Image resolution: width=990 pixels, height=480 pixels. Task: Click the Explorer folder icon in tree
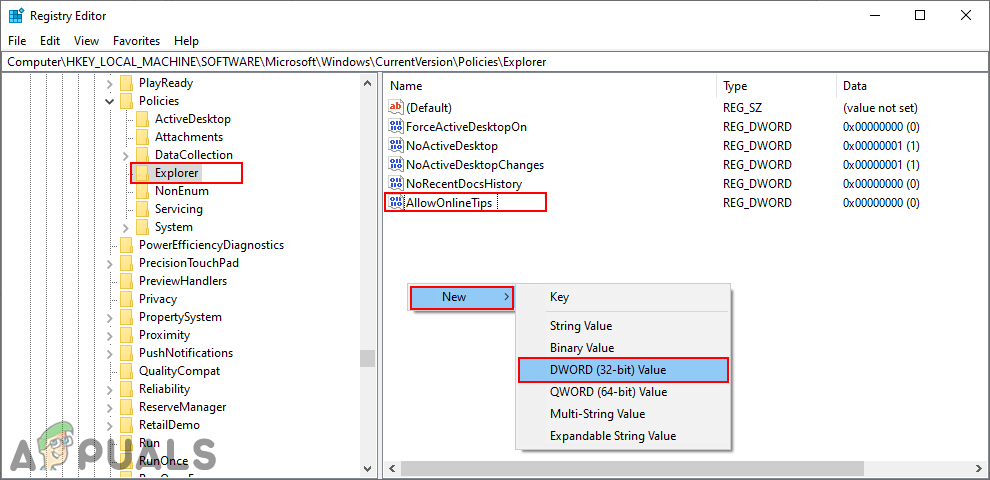pos(142,173)
